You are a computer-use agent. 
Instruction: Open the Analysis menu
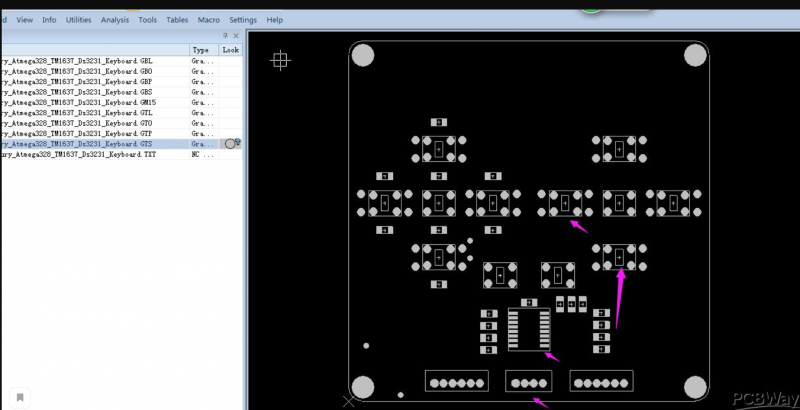tap(115, 20)
